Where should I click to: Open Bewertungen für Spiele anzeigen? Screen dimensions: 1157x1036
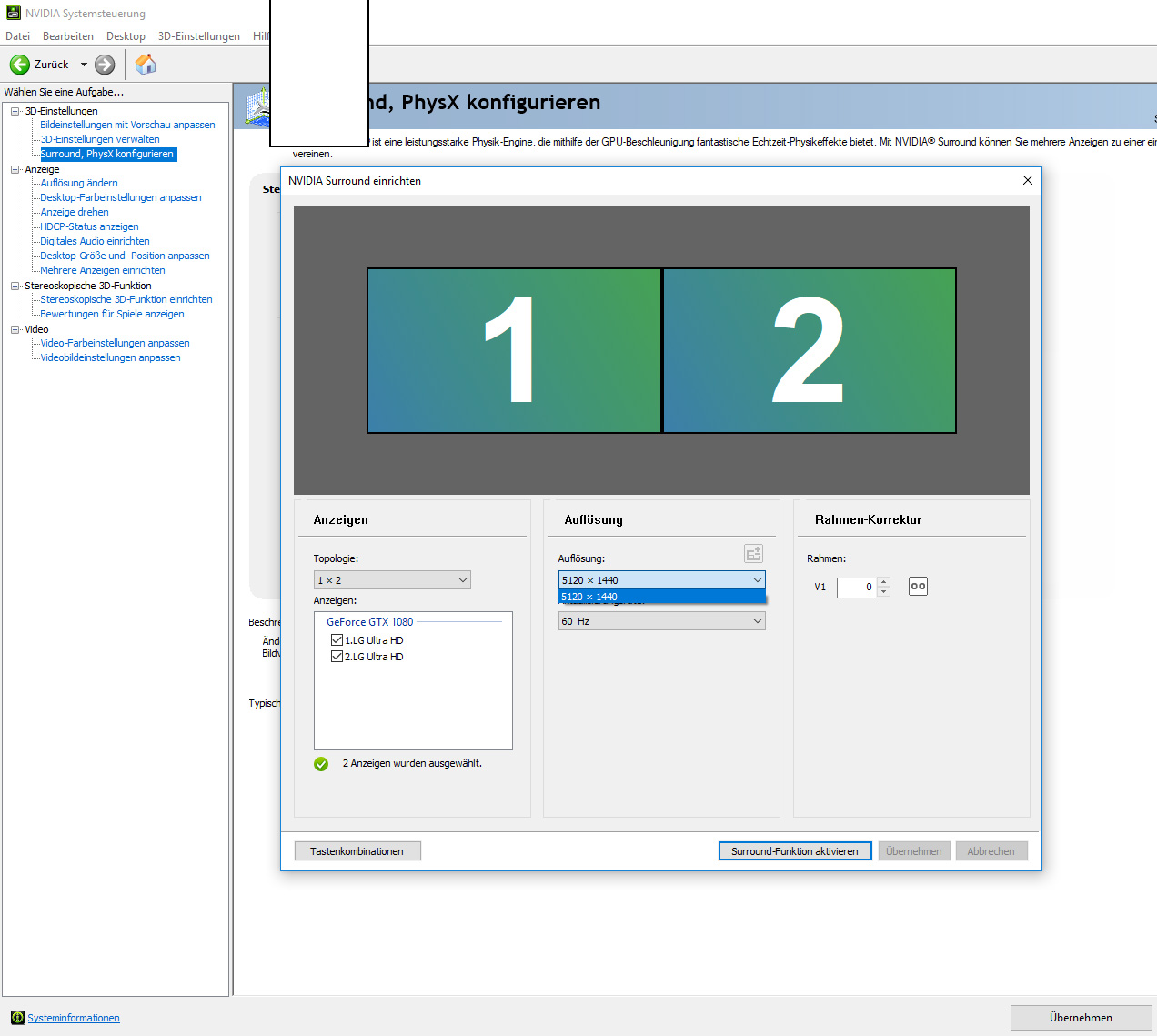[112, 314]
